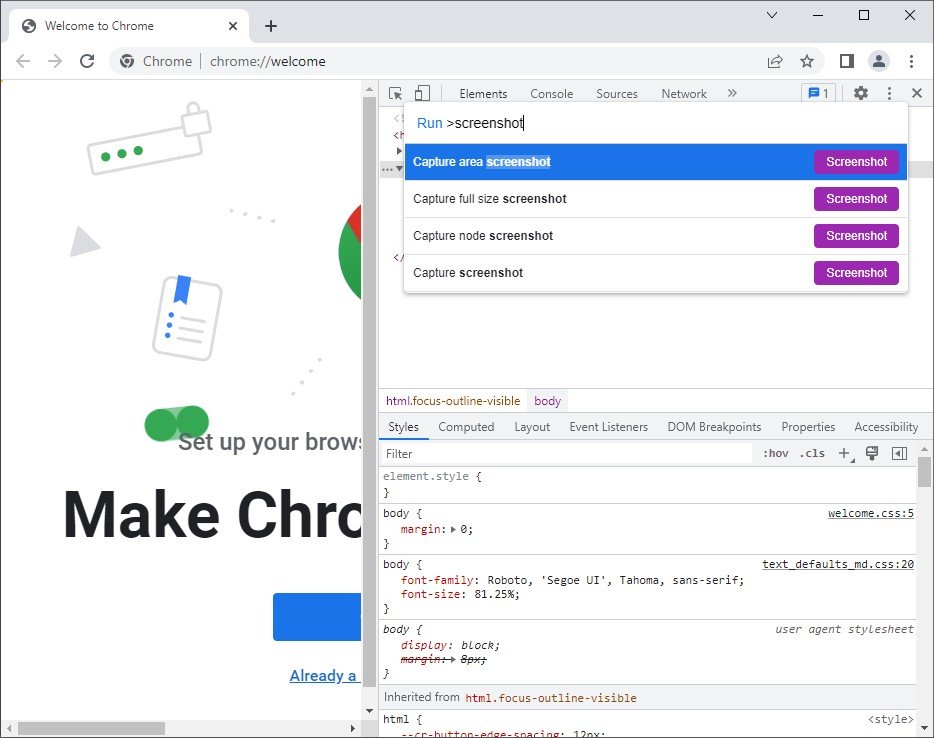
Task: Select the Computed sub-tab
Action: pyautogui.click(x=466, y=427)
